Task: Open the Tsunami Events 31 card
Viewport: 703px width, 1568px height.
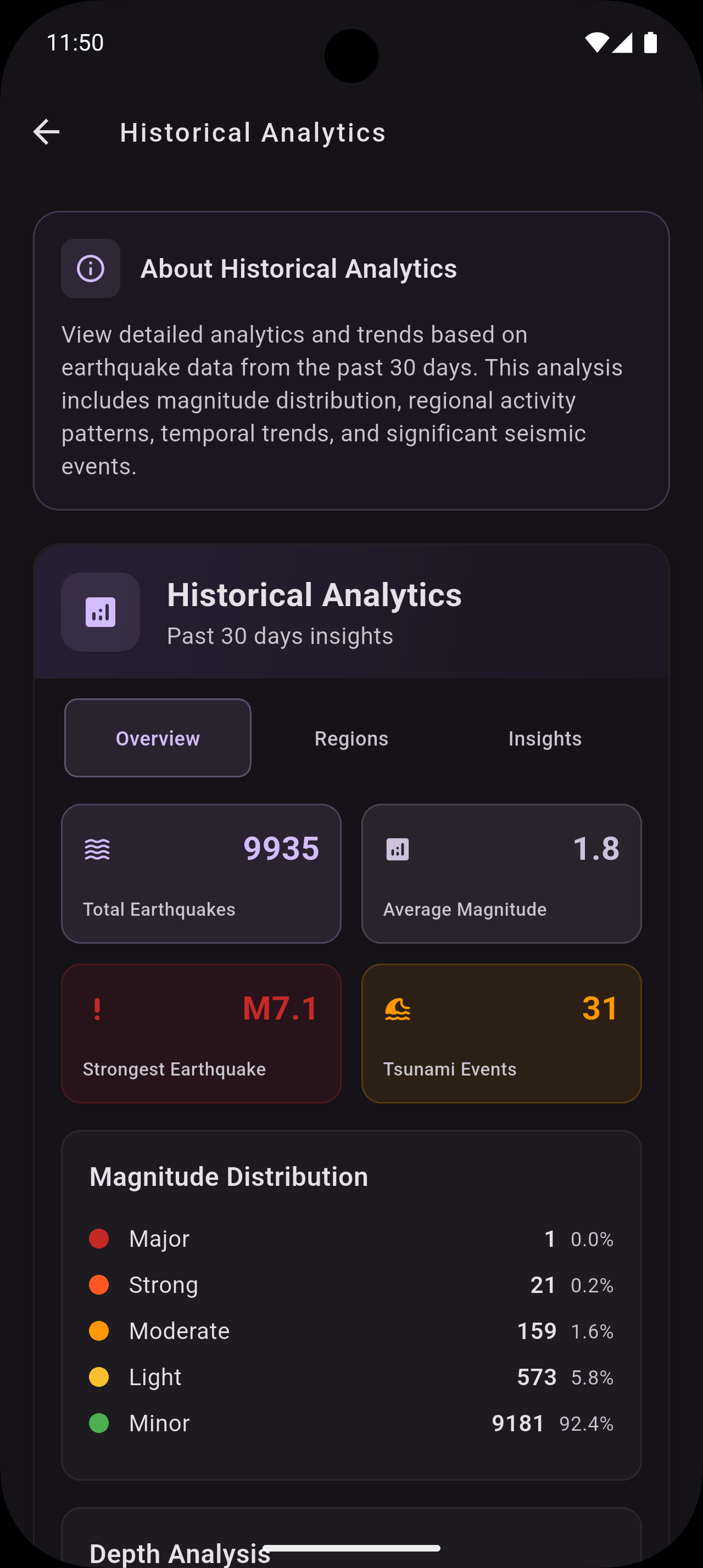Action: coord(501,1033)
